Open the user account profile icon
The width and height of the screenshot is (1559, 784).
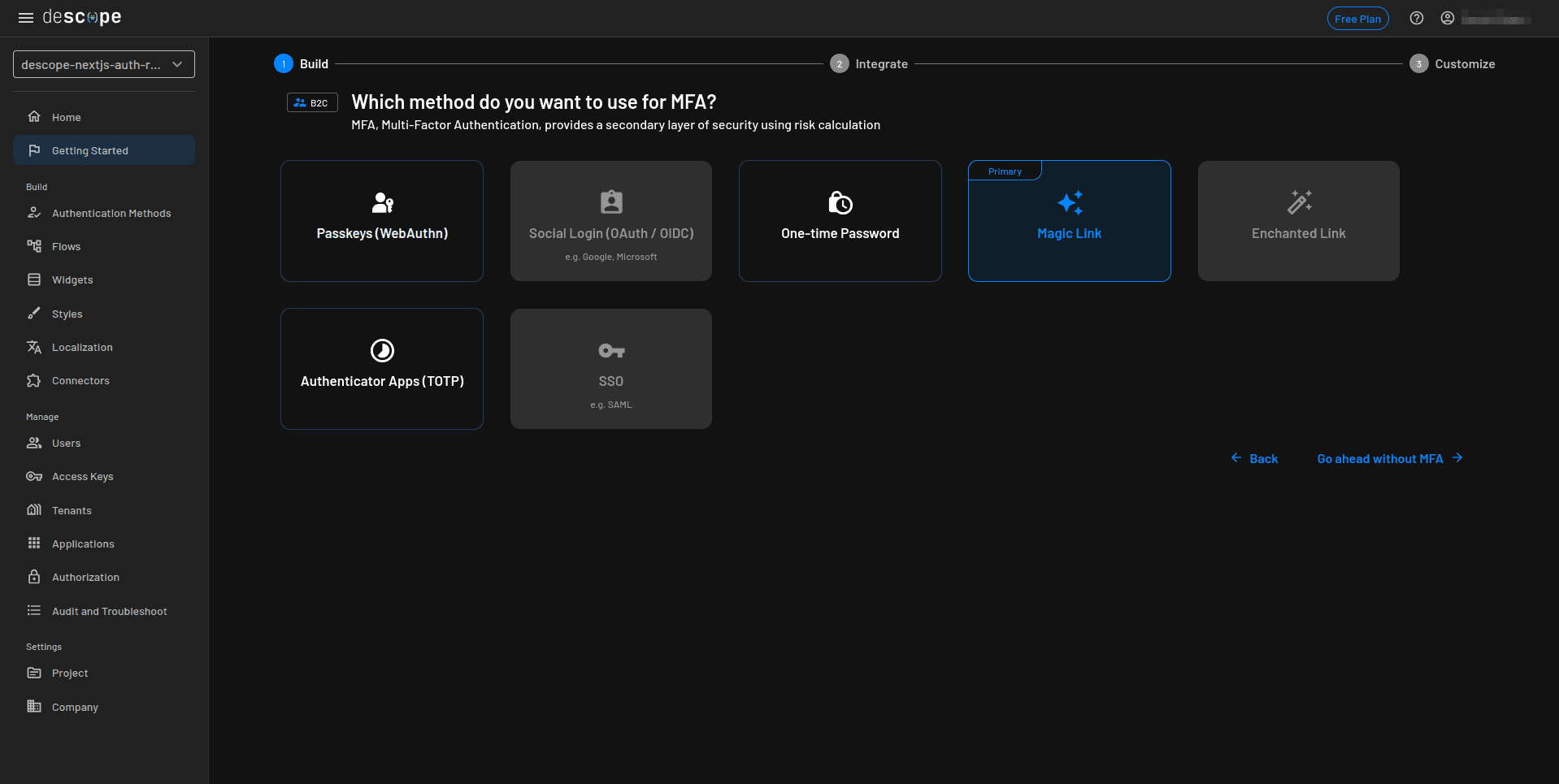click(x=1447, y=18)
